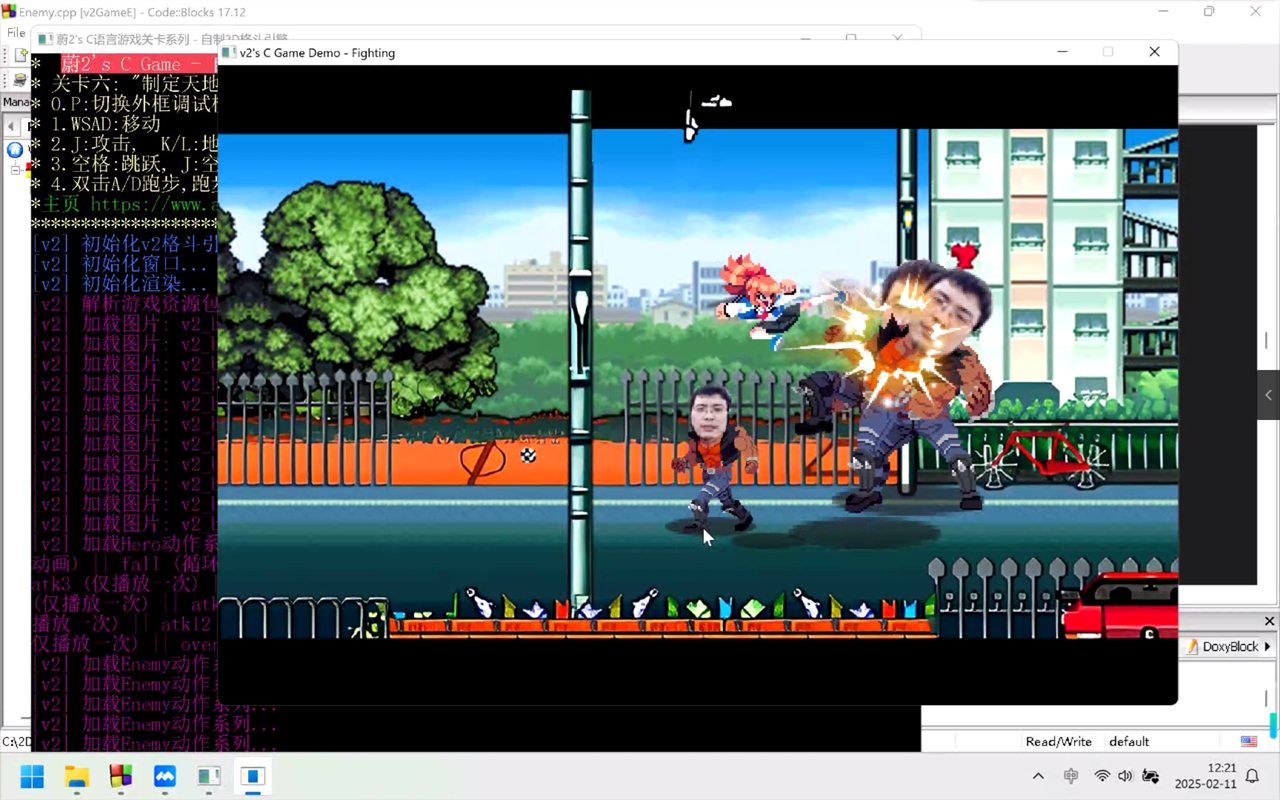Open the Windows Start menu
The width and height of the screenshot is (1280, 800).
pos(32,776)
